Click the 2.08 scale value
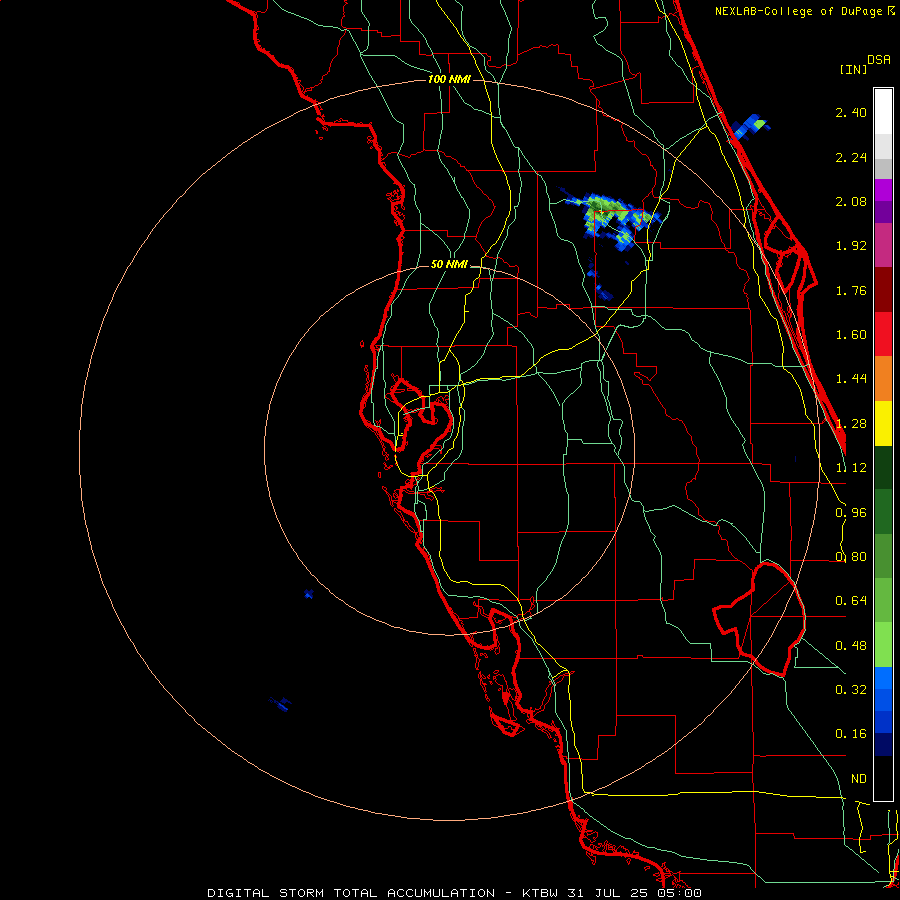This screenshot has width=900, height=900. point(851,201)
